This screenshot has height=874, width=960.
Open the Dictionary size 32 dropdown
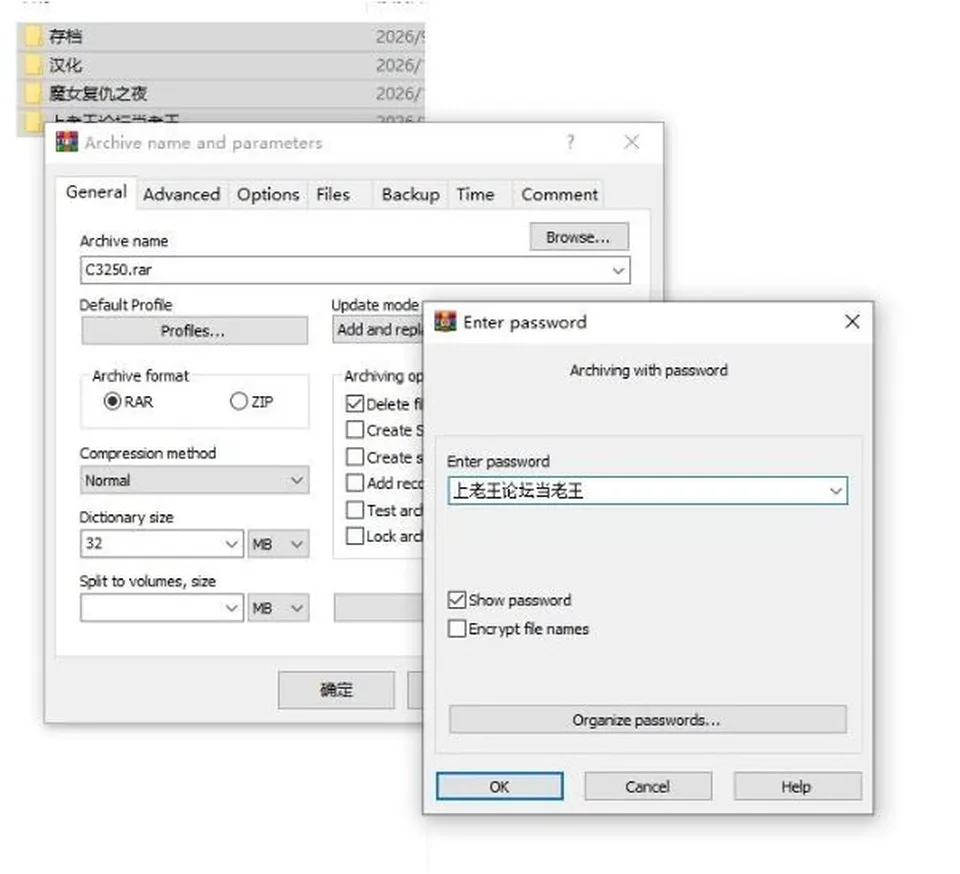pos(162,543)
